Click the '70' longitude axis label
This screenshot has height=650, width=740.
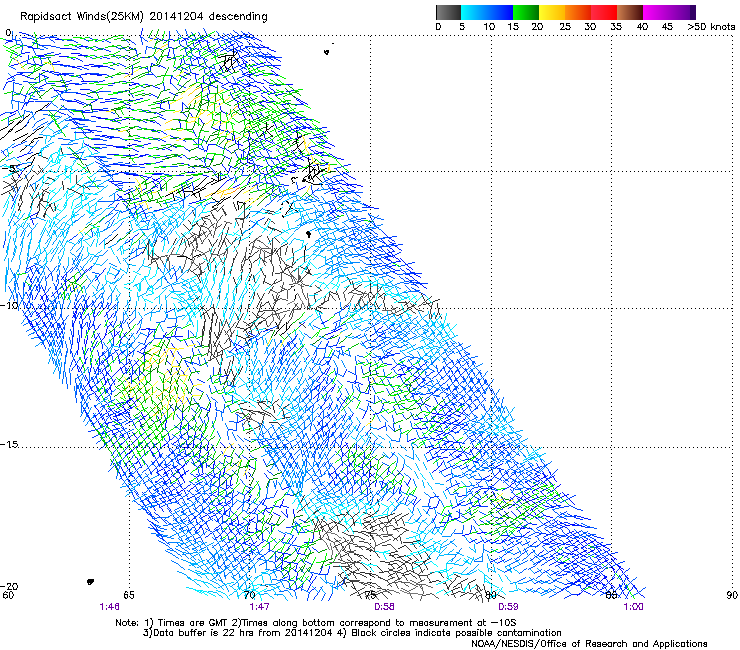pyautogui.click(x=250, y=595)
